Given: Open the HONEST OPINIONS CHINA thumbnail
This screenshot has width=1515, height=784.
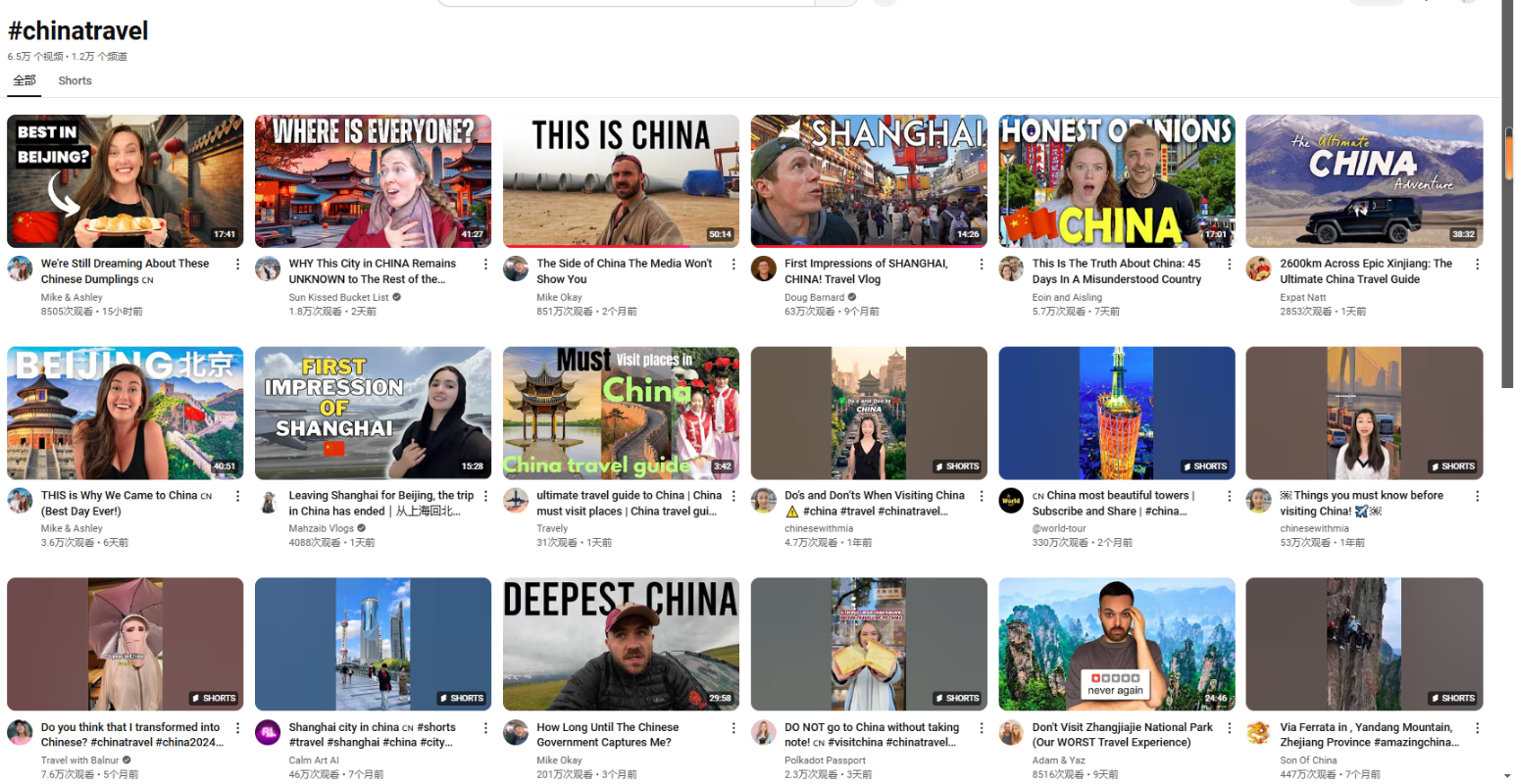Looking at the screenshot, I should (x=1117, y=181).
